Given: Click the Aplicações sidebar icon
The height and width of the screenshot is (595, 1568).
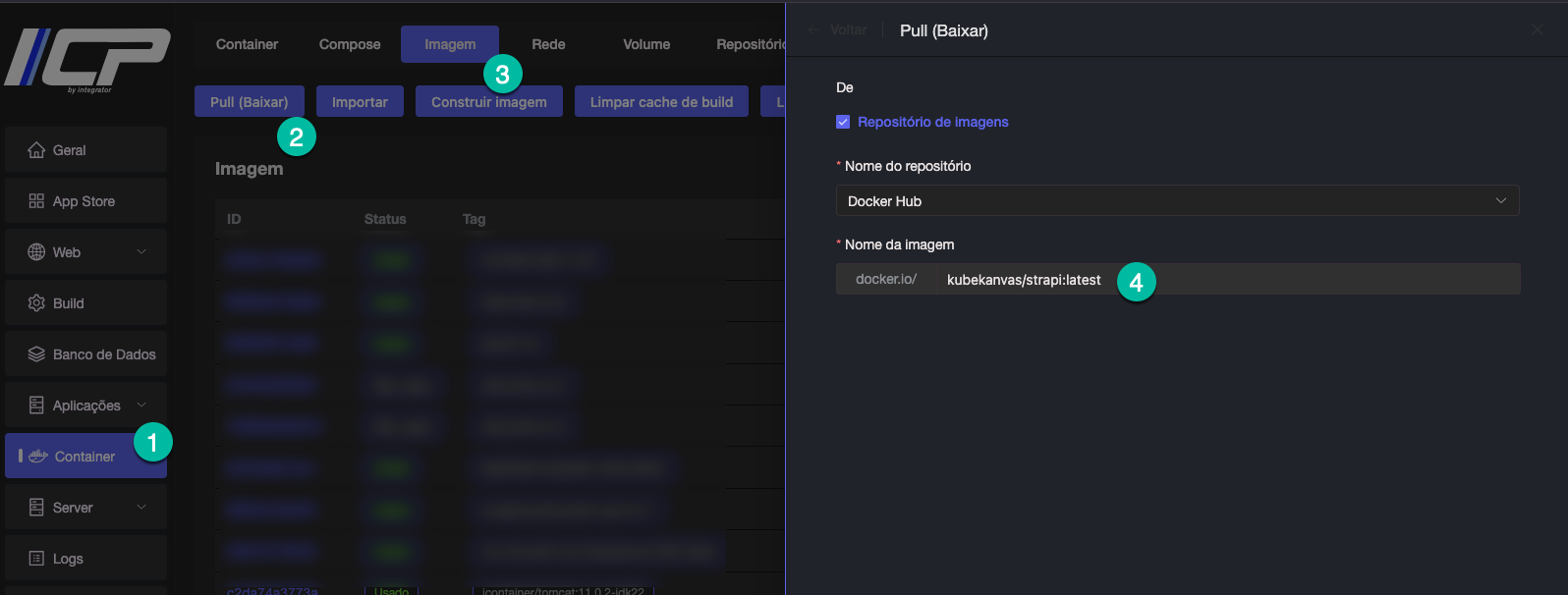Looking at the screenshot, I should [36, 406].
